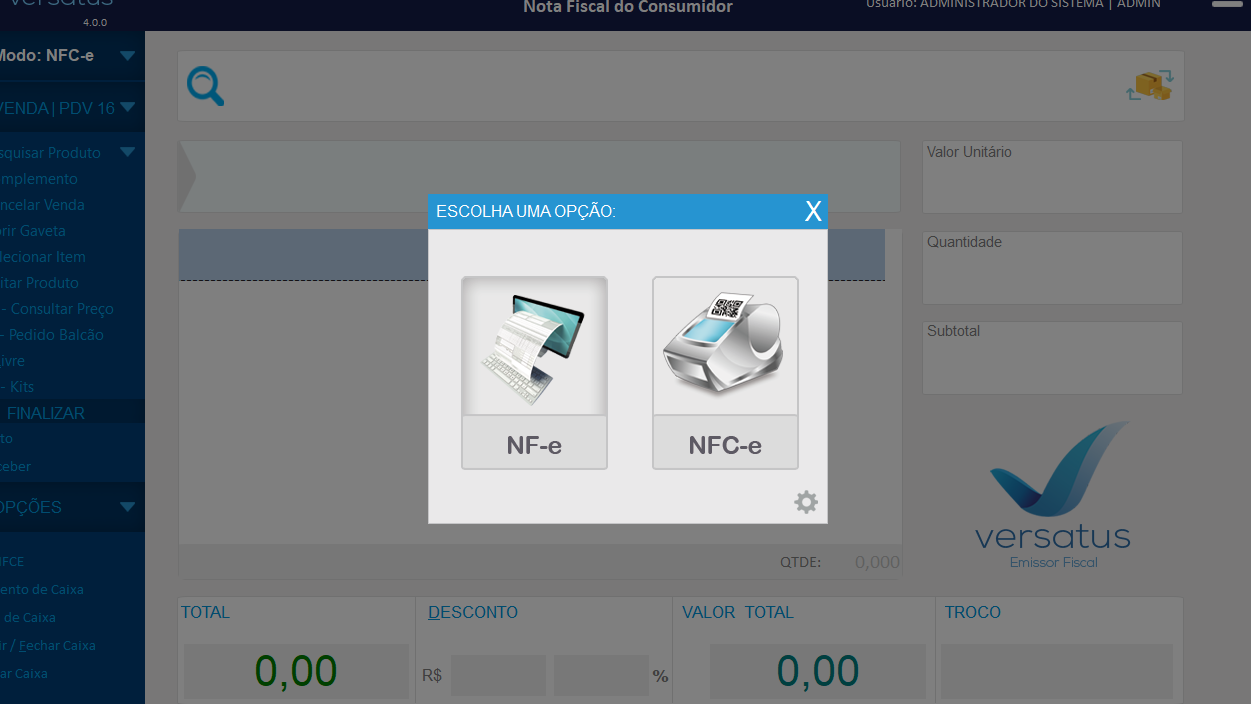Choose the NFC-e receipt printer icon
The height and width of the screenshot is (704, 1251).
click(725, 347)
